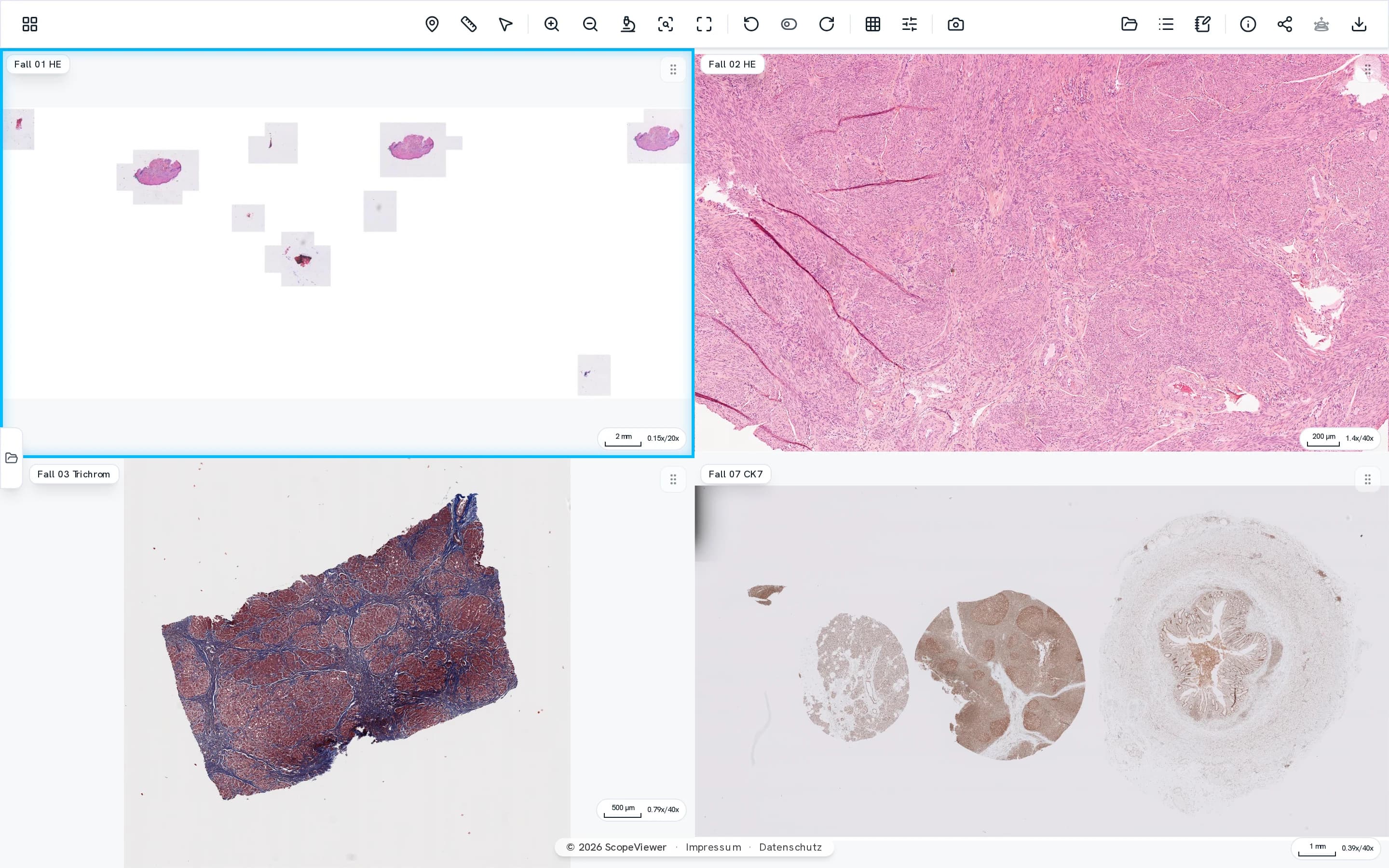
Task: Open the Fall 03 Trichrom panel handle menu
Action: 673,479
